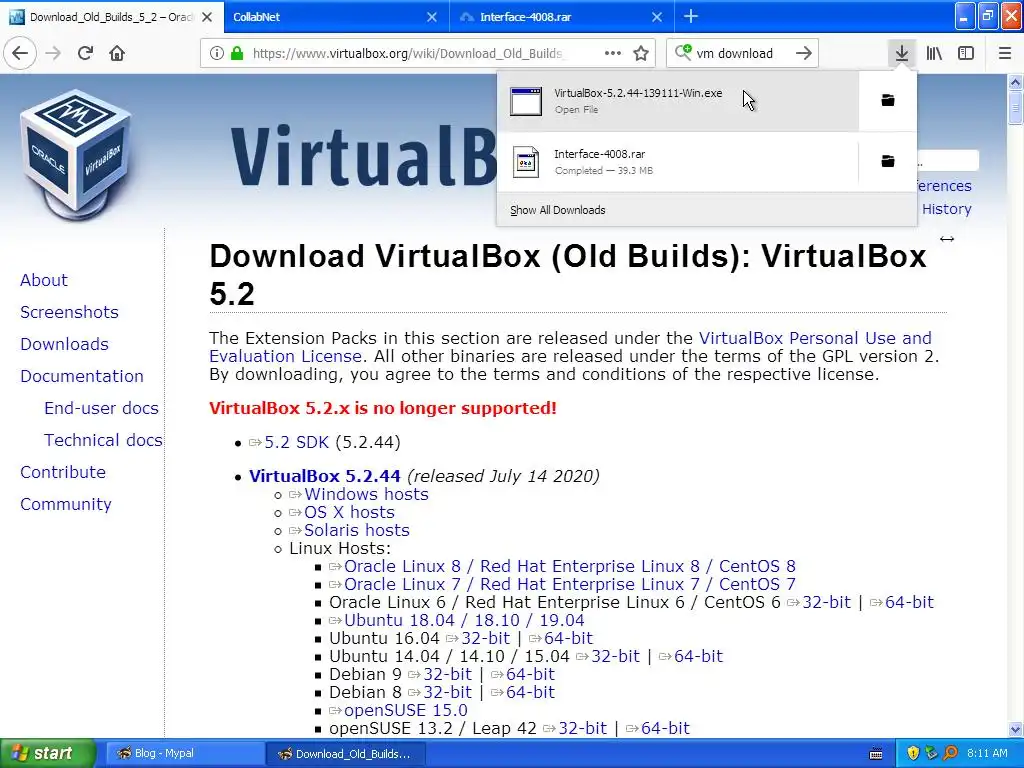Switch to the Interface-4008.rar tab
Viewport: 1024px width, 768px height.
tap(562, 17)
